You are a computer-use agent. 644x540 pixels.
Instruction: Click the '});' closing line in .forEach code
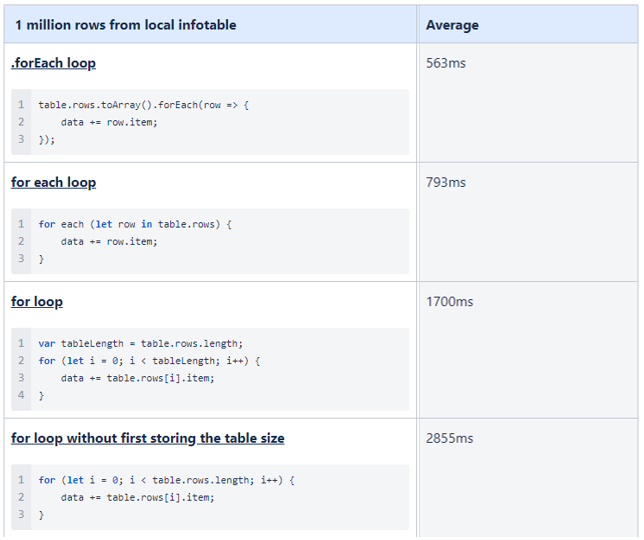pos(46,140)
